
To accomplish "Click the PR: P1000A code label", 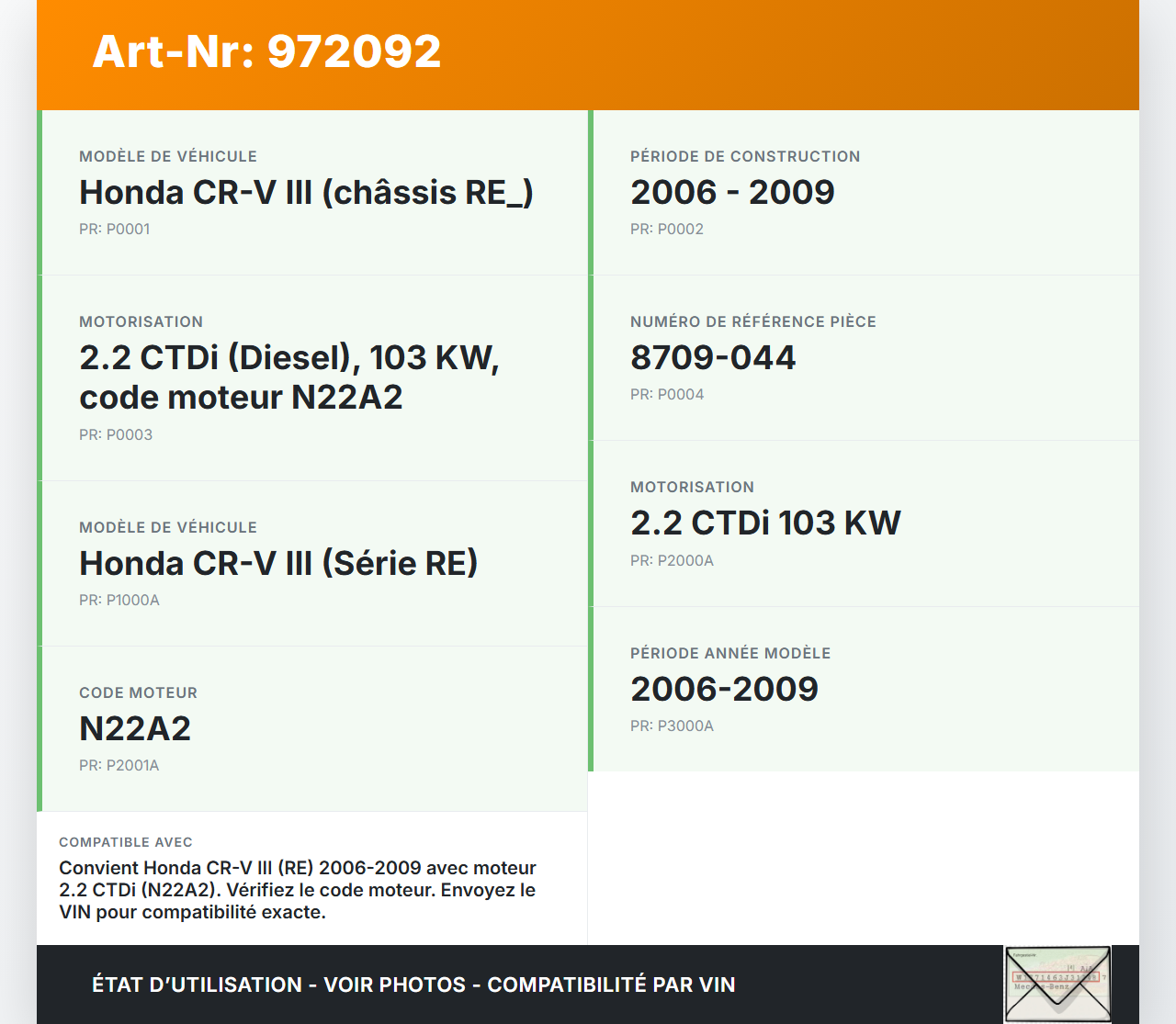I will 119,601.
